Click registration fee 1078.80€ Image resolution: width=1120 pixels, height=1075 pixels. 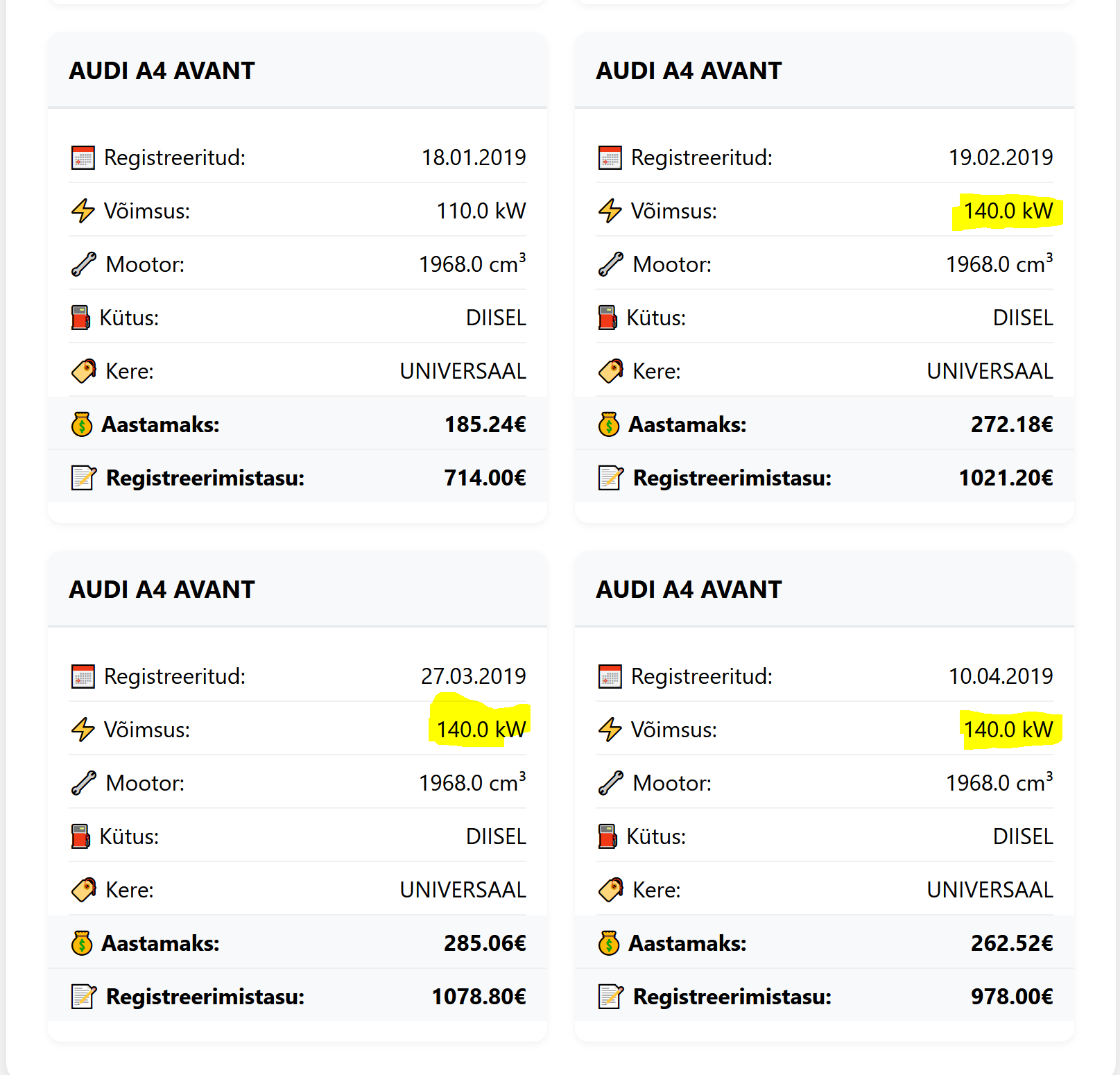pos(479,997)
